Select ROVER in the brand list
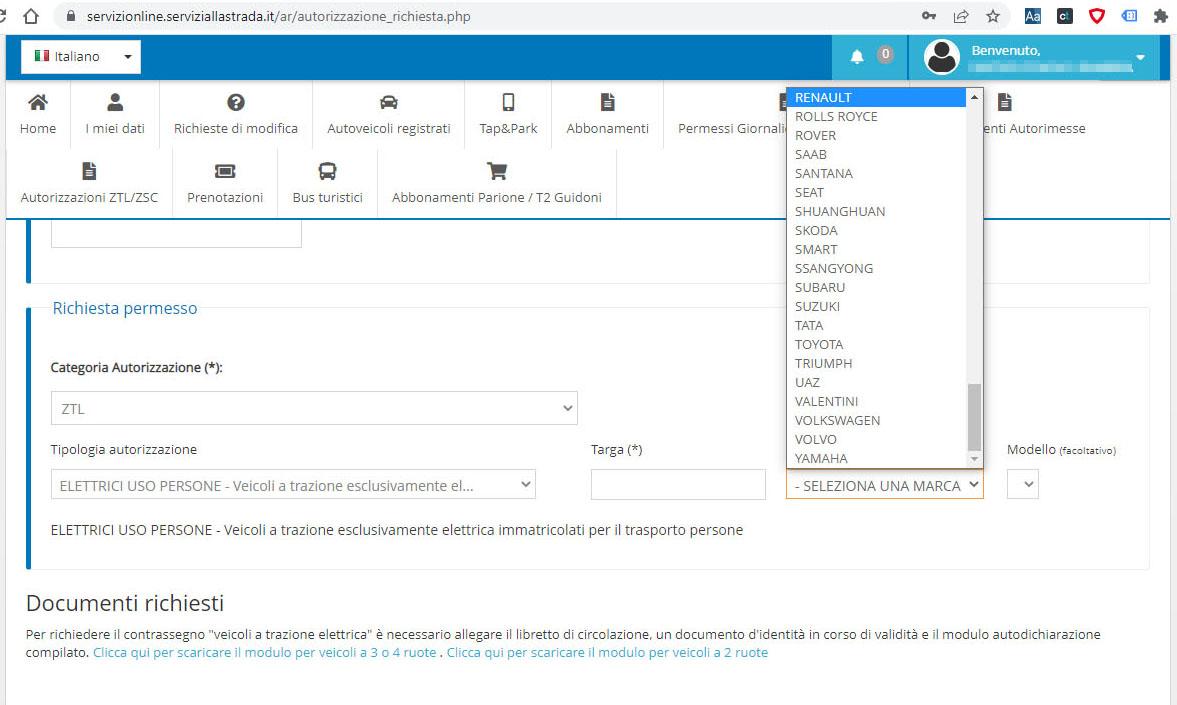Image resolution: width=1177 pixels, height=705 pixels. pyautogui.click(x=877, y=135)
